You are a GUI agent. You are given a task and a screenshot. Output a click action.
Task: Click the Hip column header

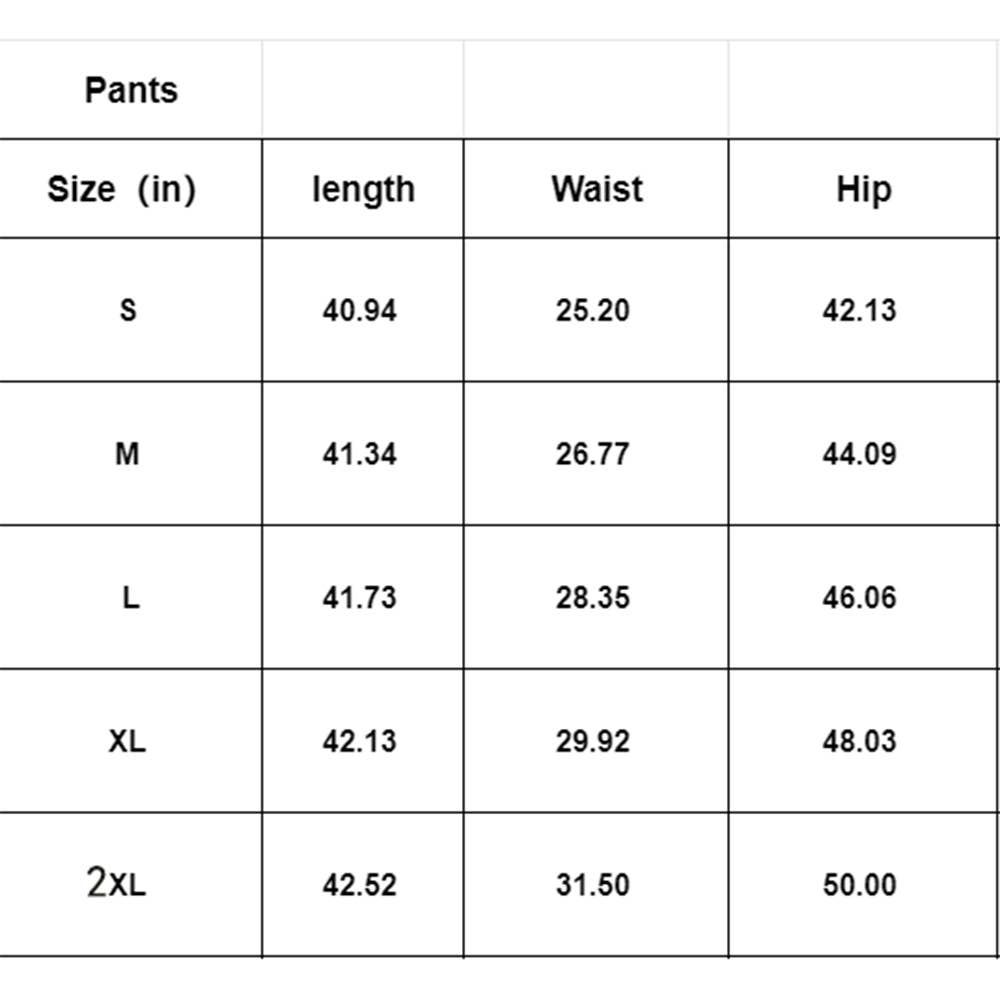point(863,189)
